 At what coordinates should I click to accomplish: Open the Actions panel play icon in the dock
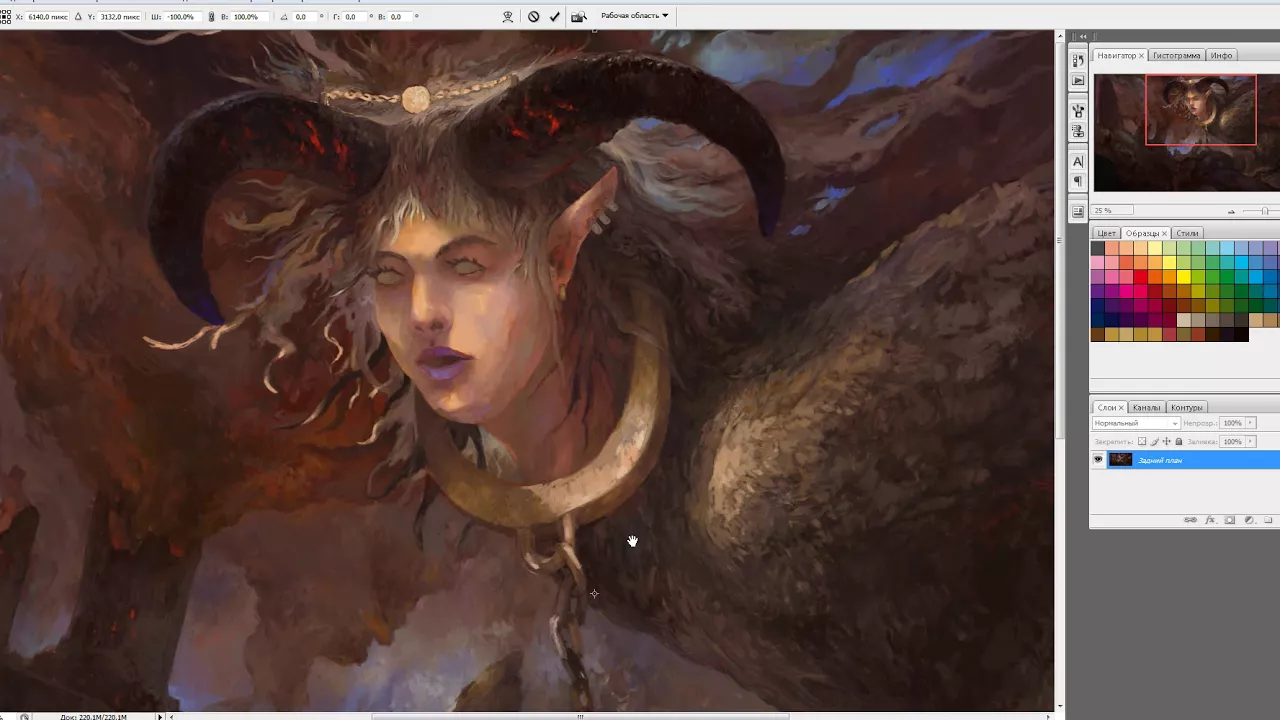coord(1077,81)
